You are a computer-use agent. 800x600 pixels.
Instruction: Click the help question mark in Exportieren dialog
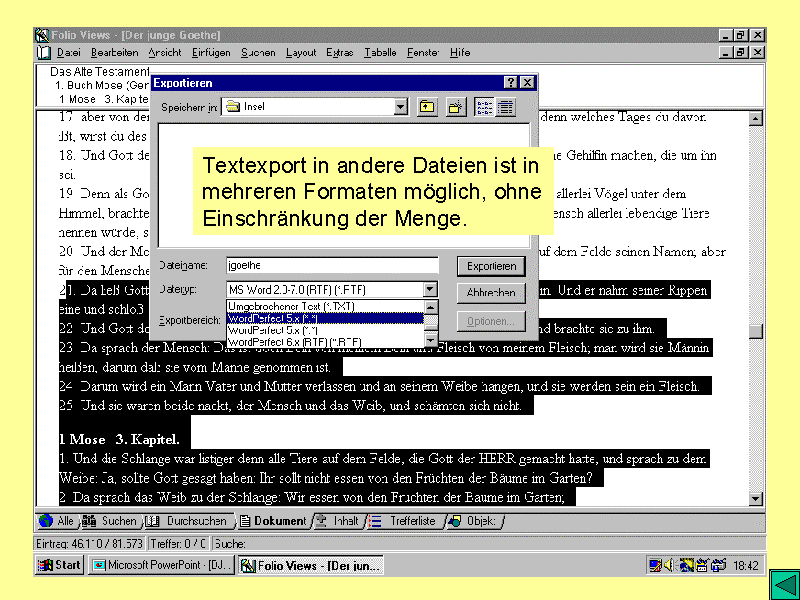(510, 83)
